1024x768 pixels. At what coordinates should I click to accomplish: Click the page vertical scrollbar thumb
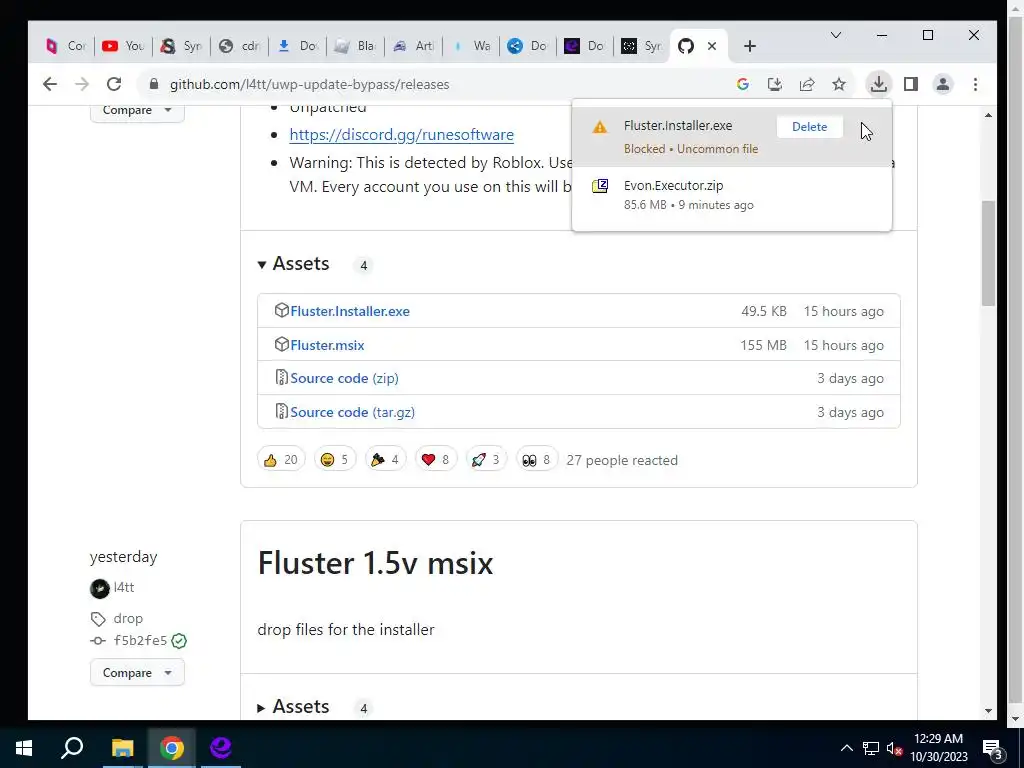tap(988, 253)
